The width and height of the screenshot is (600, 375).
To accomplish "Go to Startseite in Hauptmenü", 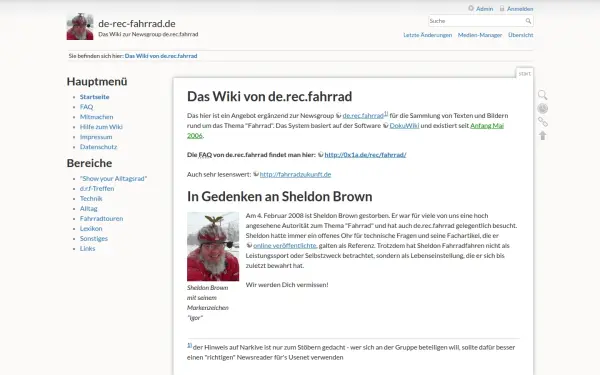I will pos(95,97).
